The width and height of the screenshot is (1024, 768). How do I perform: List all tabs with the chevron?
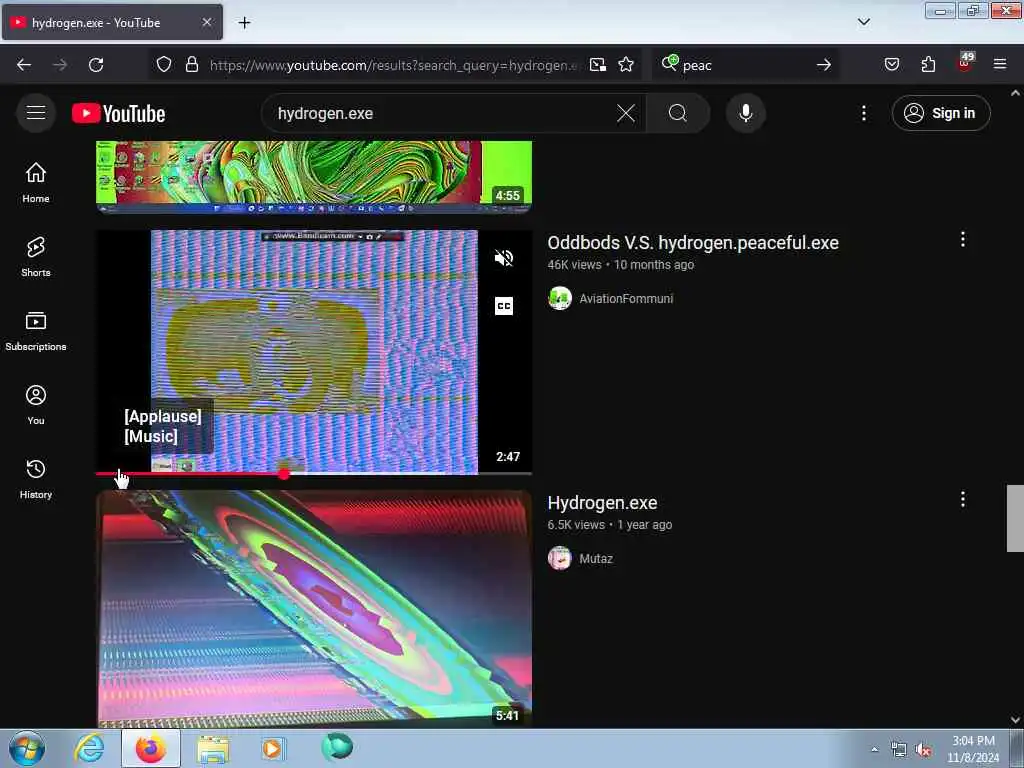(x=863, y=22)
